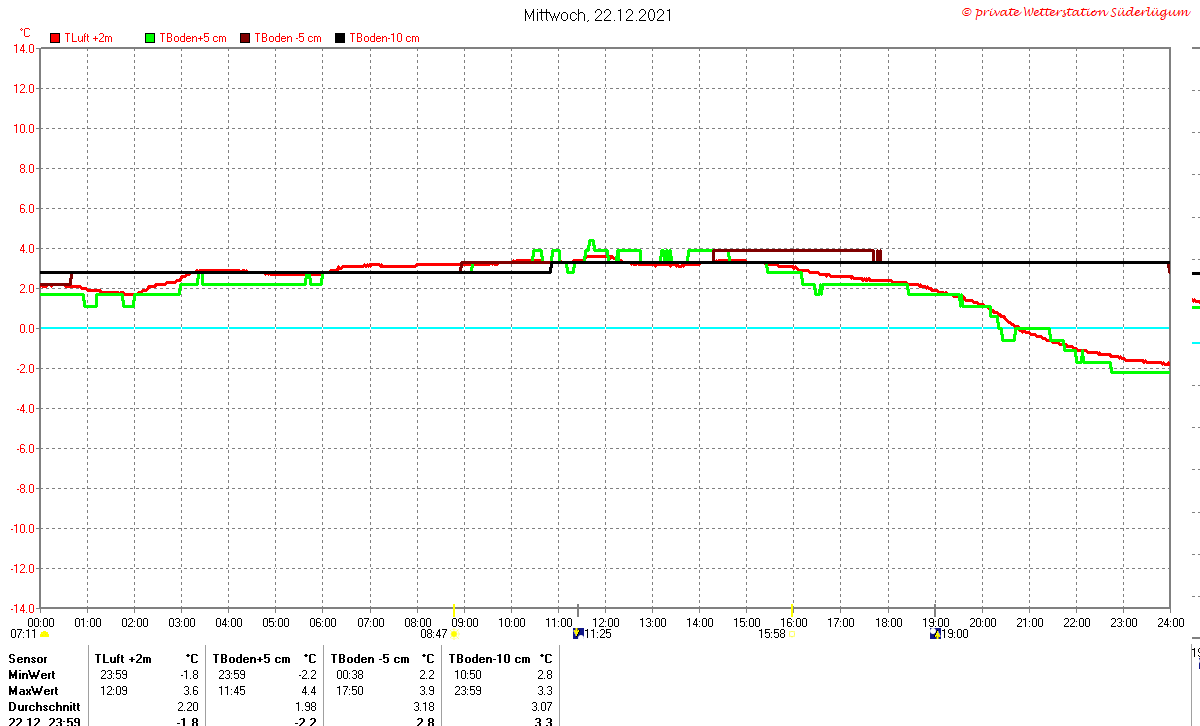The height and width of the screenshot is (726, 1200).
Task: Click the MaxWert row label in the table
Action: (33, 691)
